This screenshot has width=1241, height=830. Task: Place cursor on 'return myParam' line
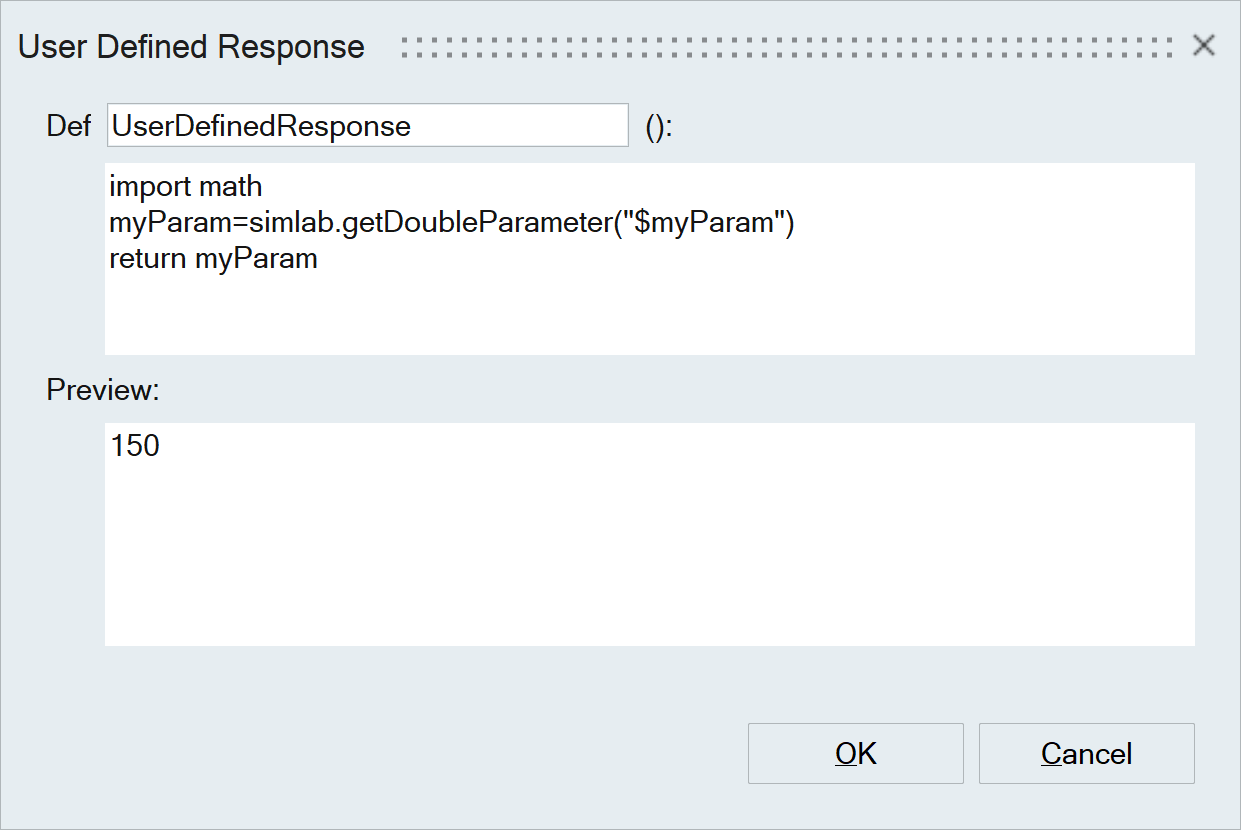click(213, 259)
